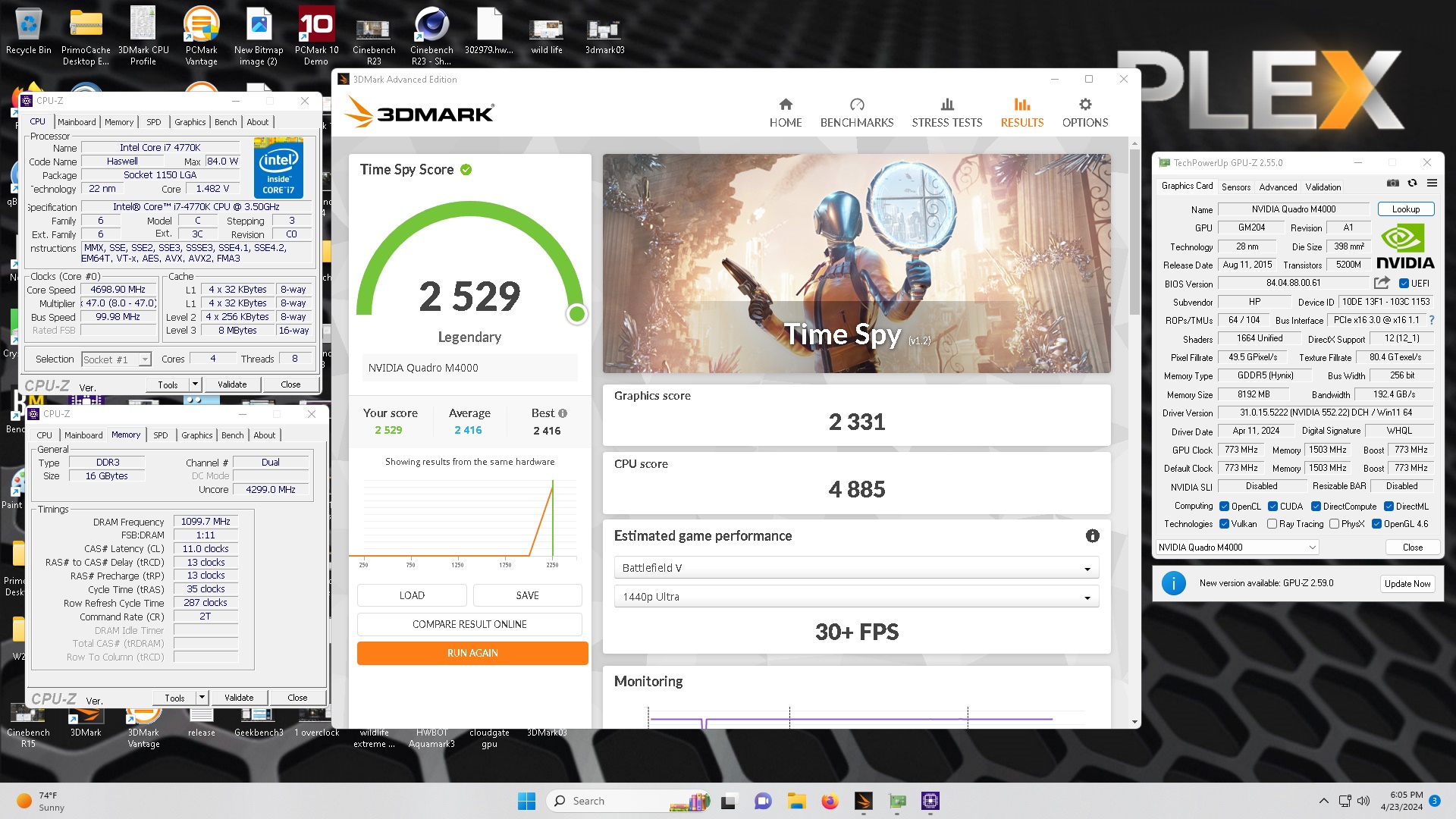Click the SAVE button in 3DMark

pyautogui.click(x=527, y=595)
